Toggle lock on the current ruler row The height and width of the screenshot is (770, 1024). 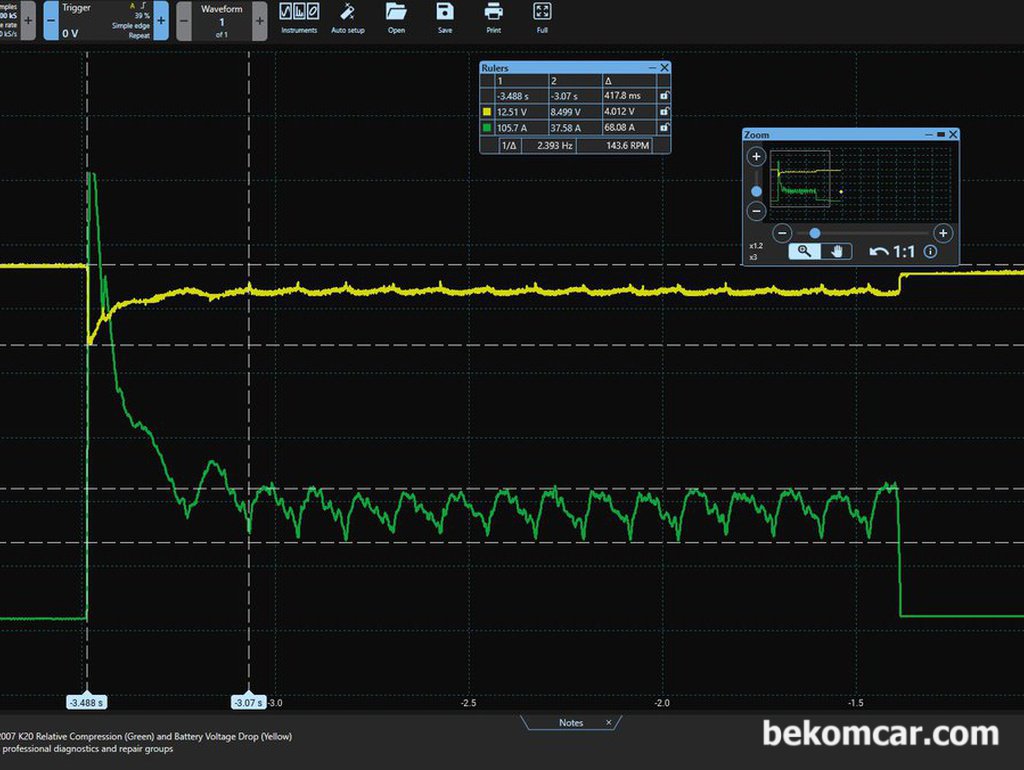[664, 127]
